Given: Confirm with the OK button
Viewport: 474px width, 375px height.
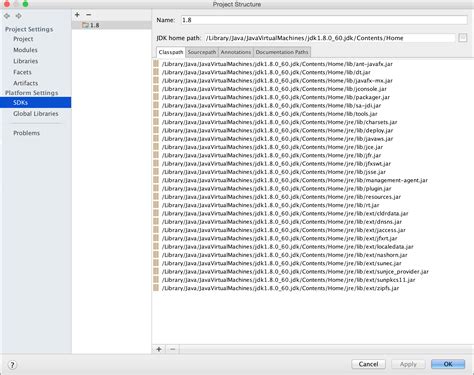Looking at the screenshot, I should pos(448,364).
